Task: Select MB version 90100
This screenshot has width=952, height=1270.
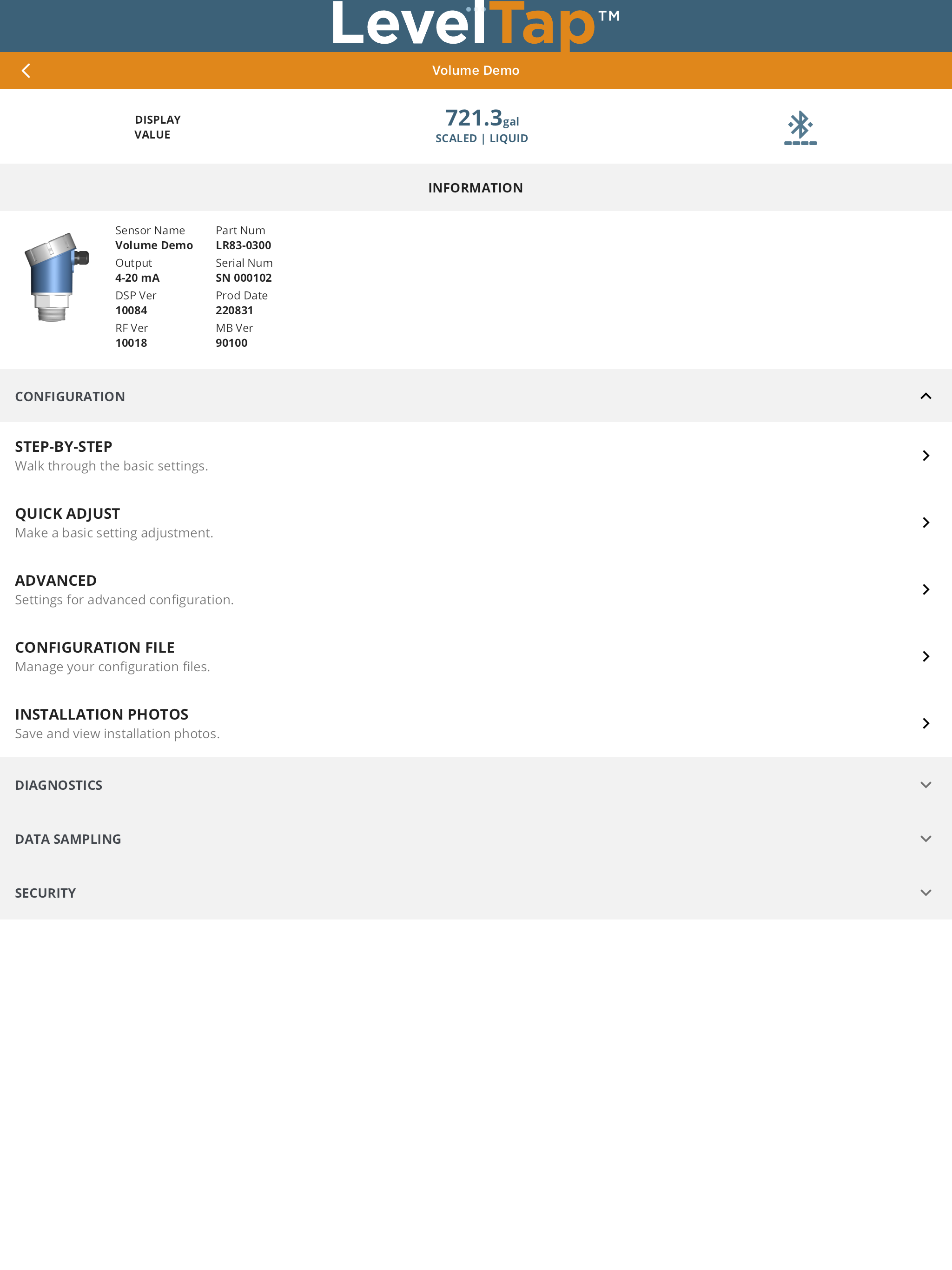Action: (231, 343)
